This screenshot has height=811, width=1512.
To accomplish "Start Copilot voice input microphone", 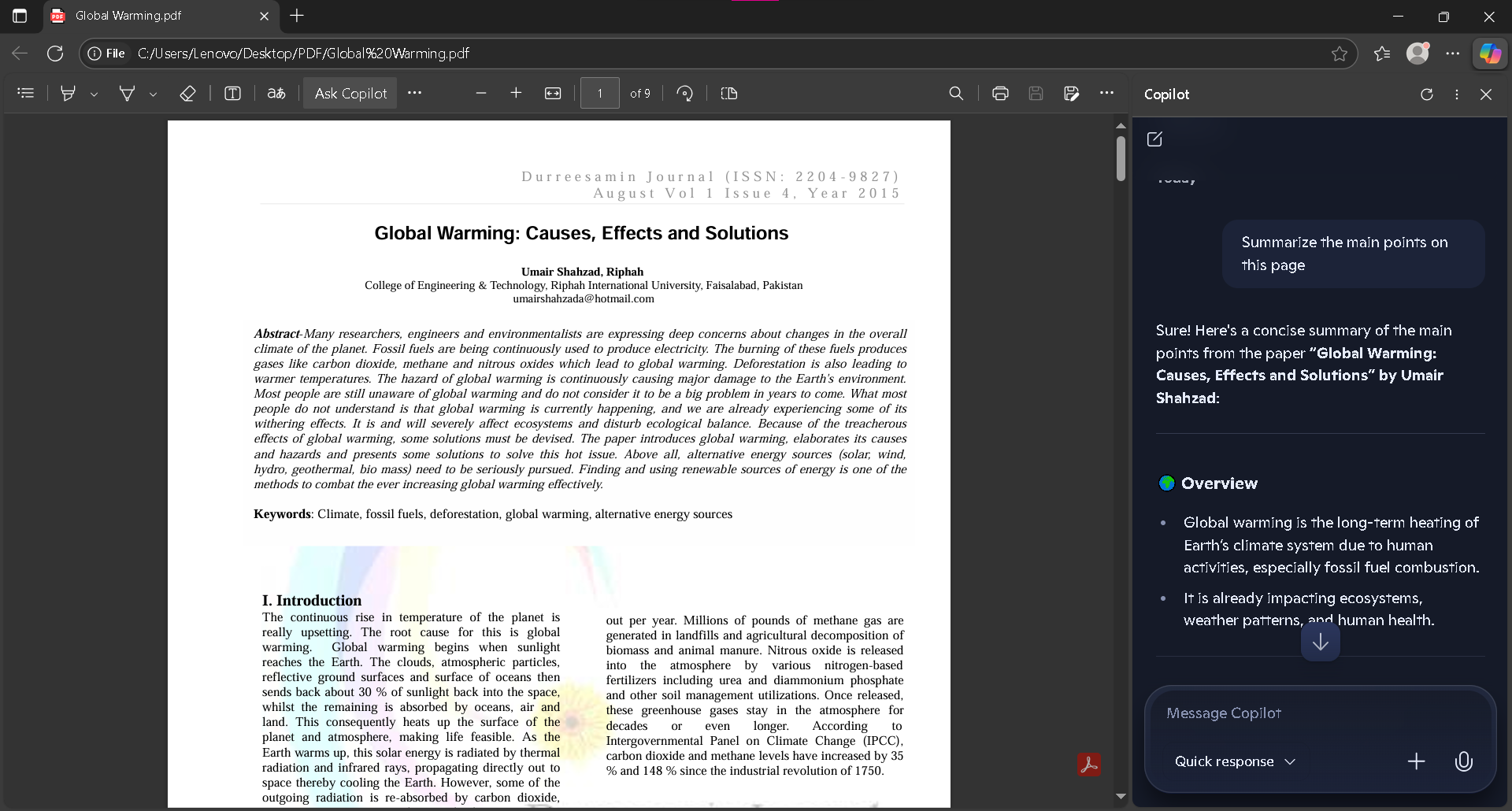I will pyautogui.click(x=1464, y=761).
